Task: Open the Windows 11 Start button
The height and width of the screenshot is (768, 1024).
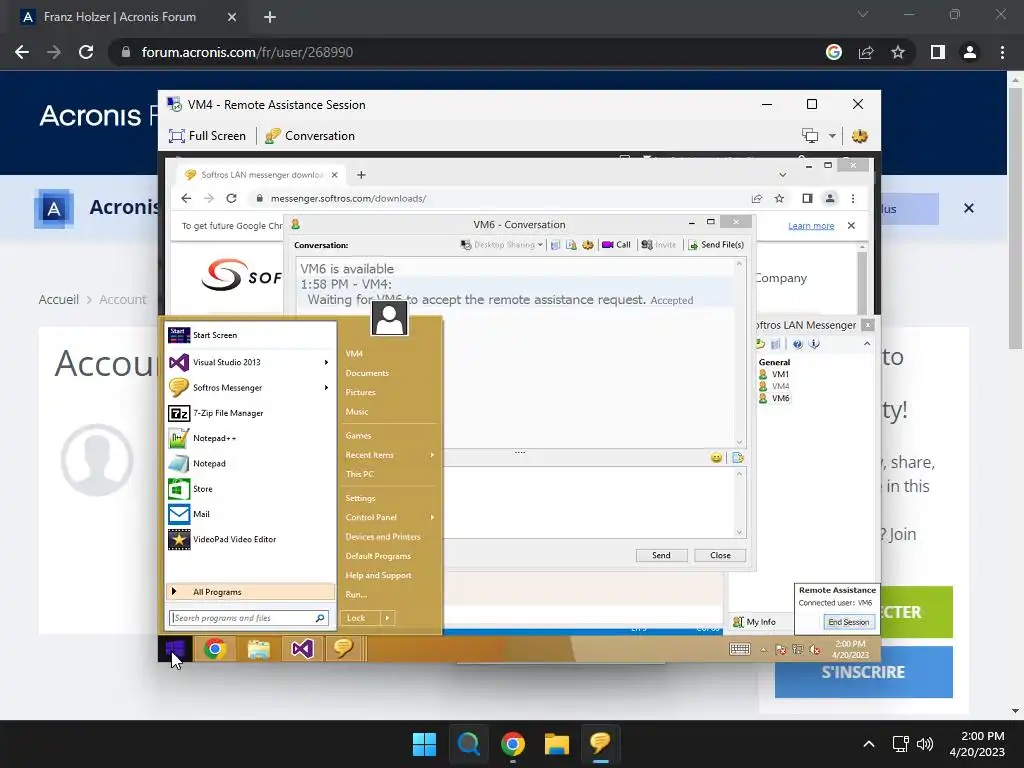Action: (424, 744)
